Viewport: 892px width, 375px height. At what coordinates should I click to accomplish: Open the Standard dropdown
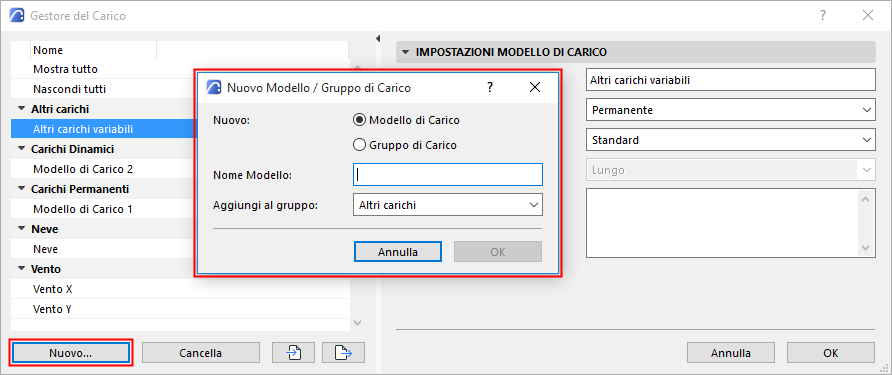(730, 139)
